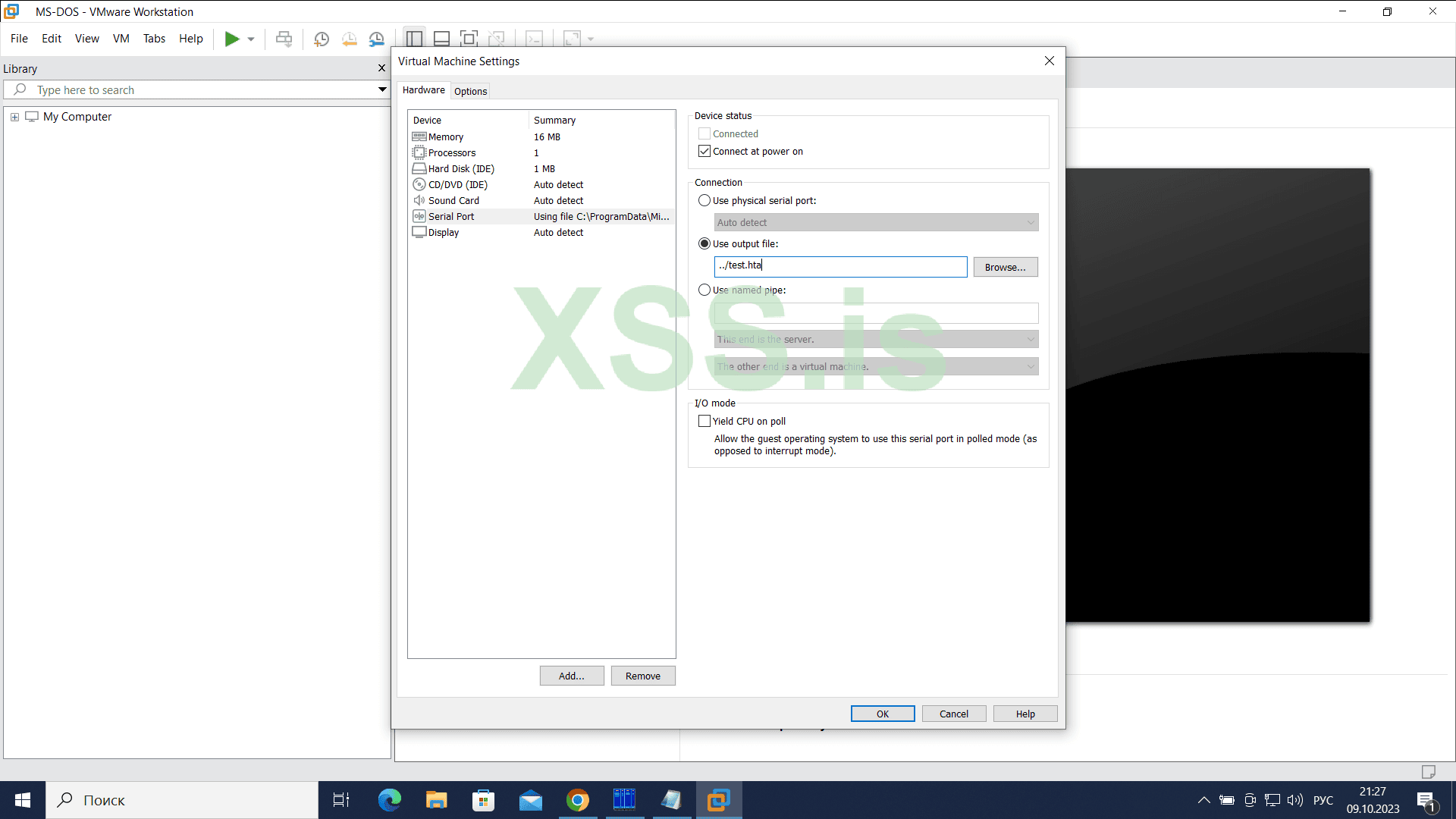1456x819 pixels.
Task: Open the Snapshot Manager
Action: [x=376, y=39]
